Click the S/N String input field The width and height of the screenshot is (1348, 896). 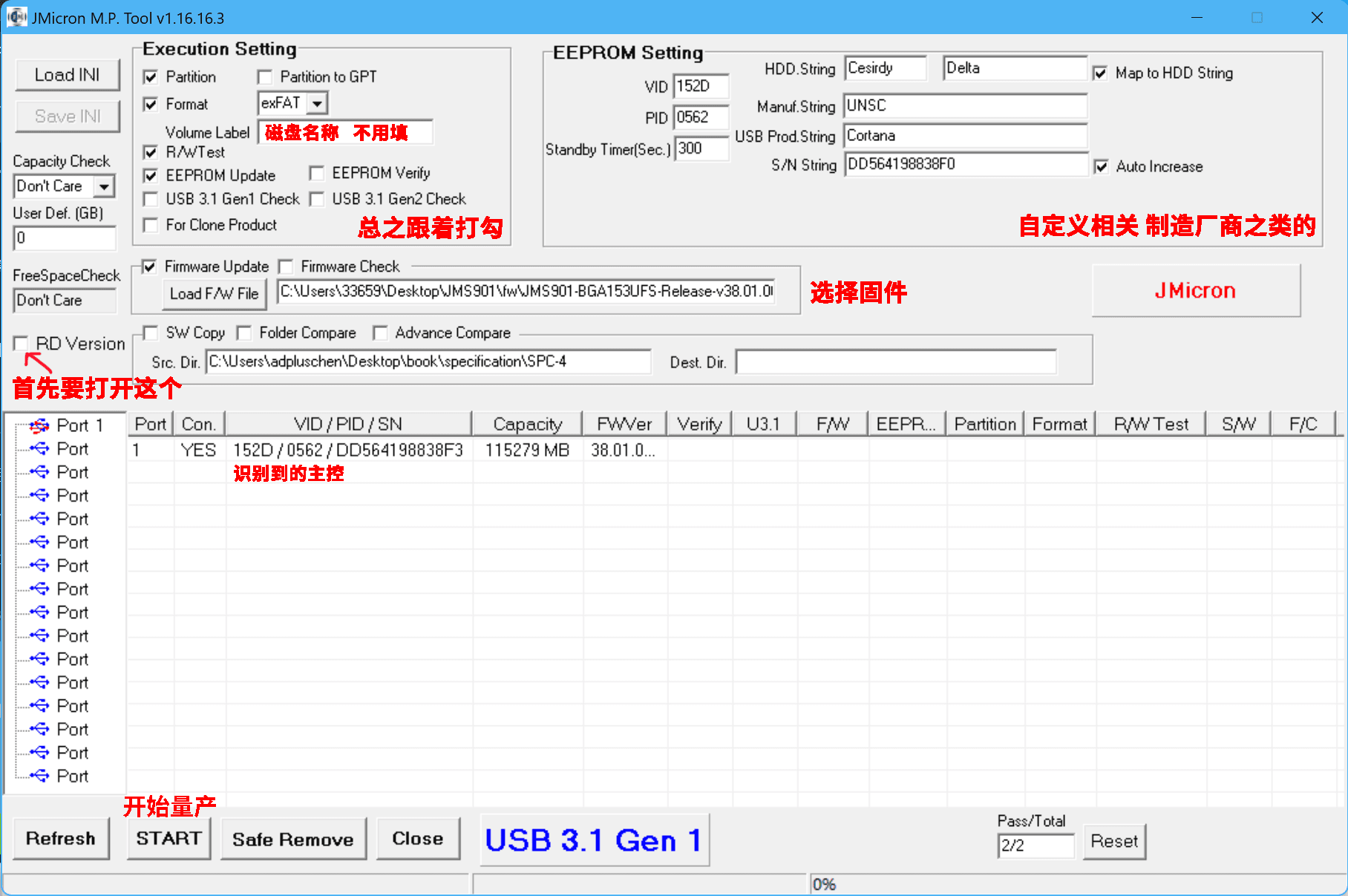coord(965,165)
